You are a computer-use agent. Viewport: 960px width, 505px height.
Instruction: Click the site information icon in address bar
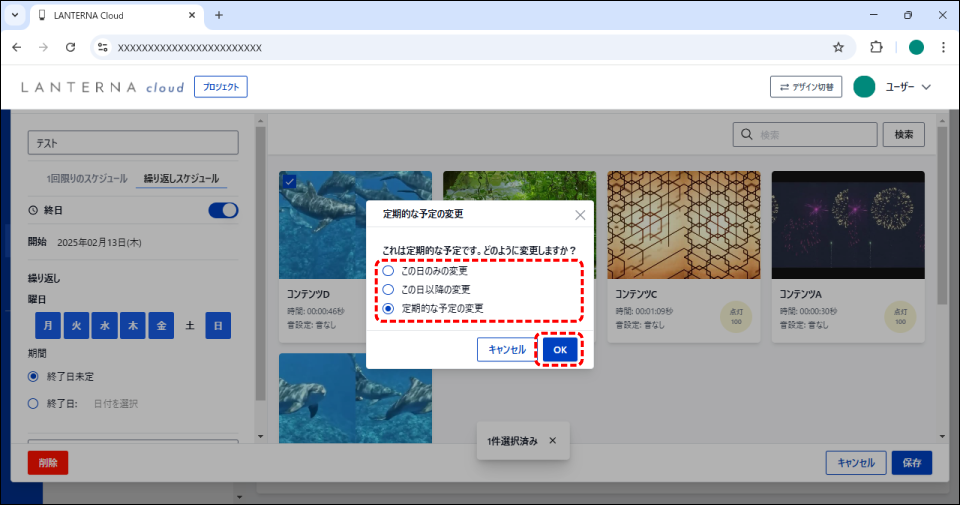point(103,47)
